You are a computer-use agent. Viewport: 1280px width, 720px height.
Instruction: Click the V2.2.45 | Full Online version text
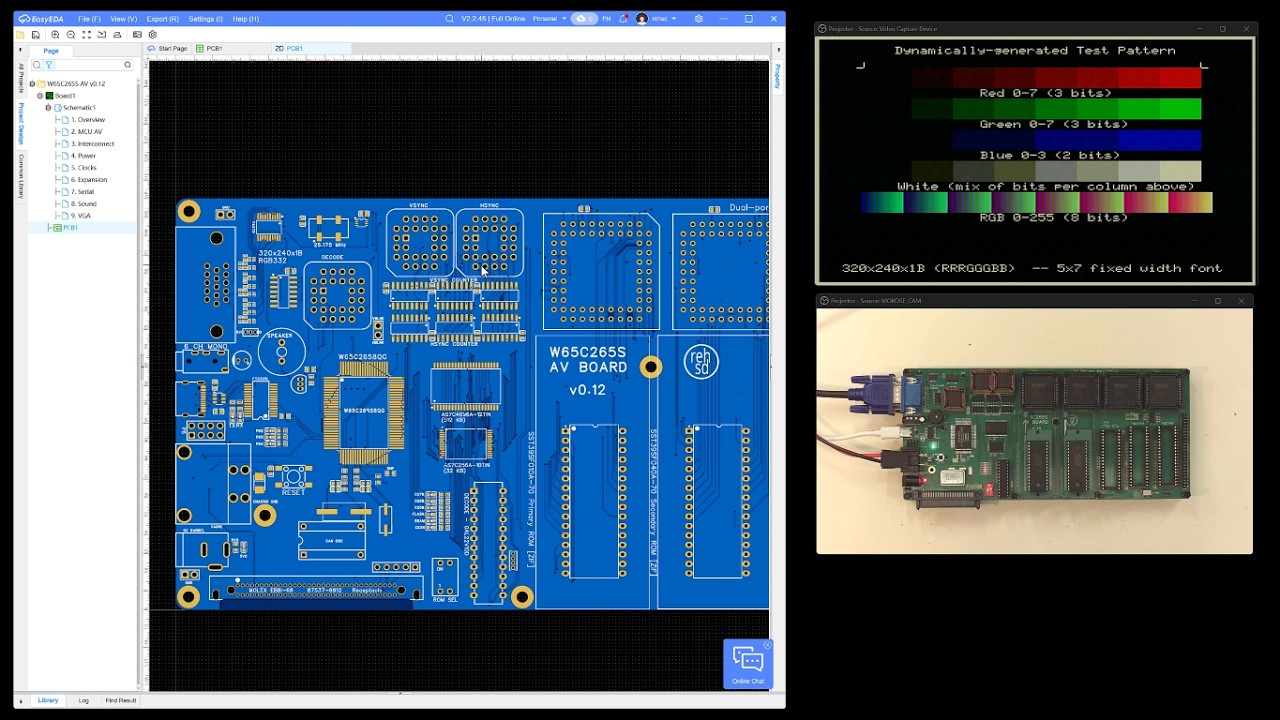coord(494,18)
